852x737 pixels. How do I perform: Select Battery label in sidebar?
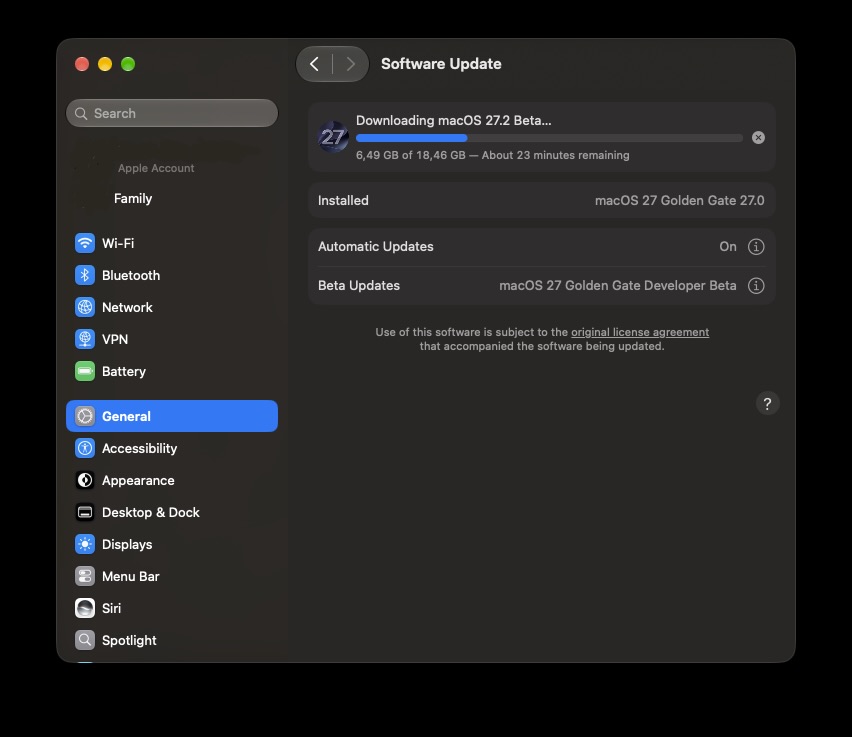pyautogui.click(x=124, y=371)
